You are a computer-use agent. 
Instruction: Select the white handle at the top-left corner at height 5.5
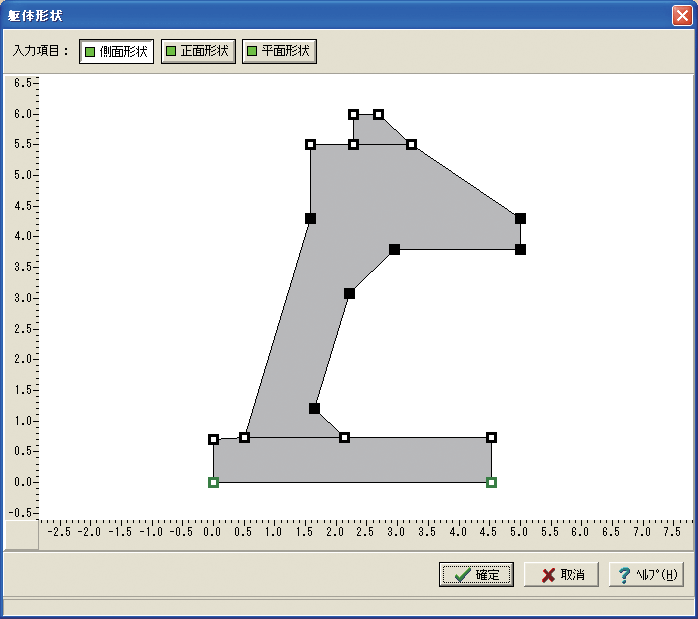311,144
